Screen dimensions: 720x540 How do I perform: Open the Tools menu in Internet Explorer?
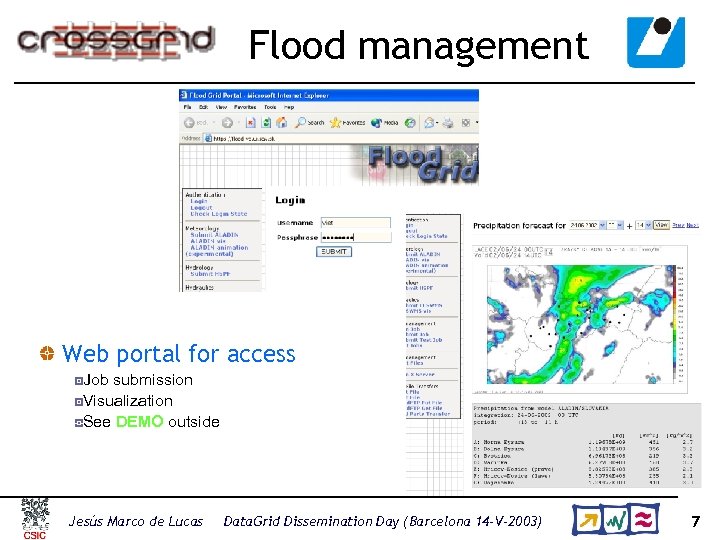coord(270,107)
